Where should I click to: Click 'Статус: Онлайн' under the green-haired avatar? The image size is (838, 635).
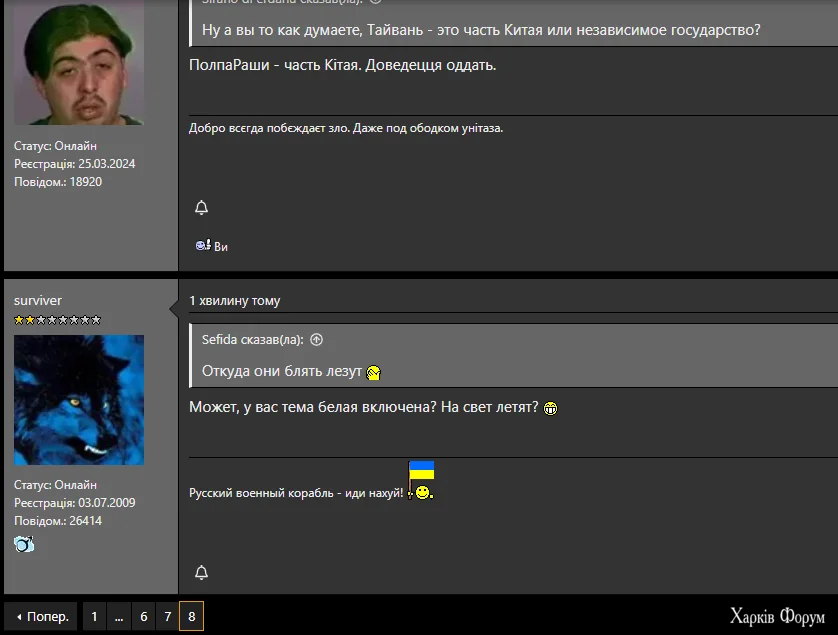click(56, 146)
